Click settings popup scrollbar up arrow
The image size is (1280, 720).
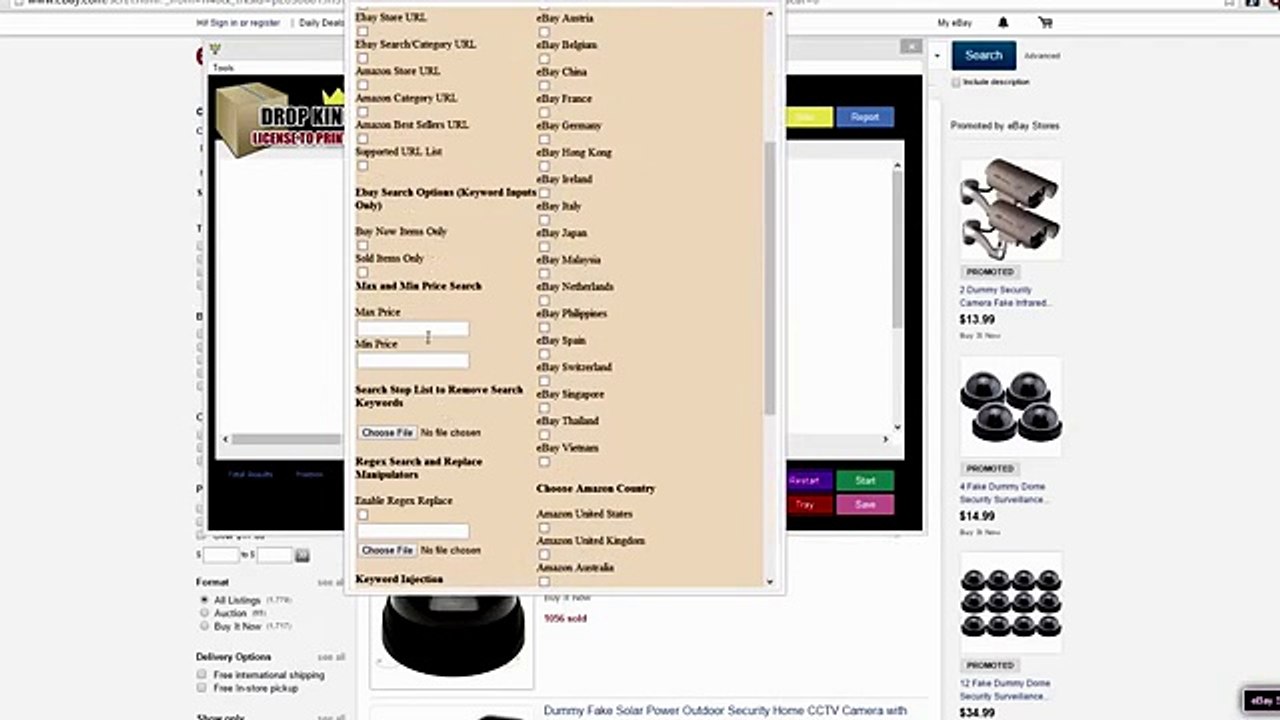click(x=770, y=14)
